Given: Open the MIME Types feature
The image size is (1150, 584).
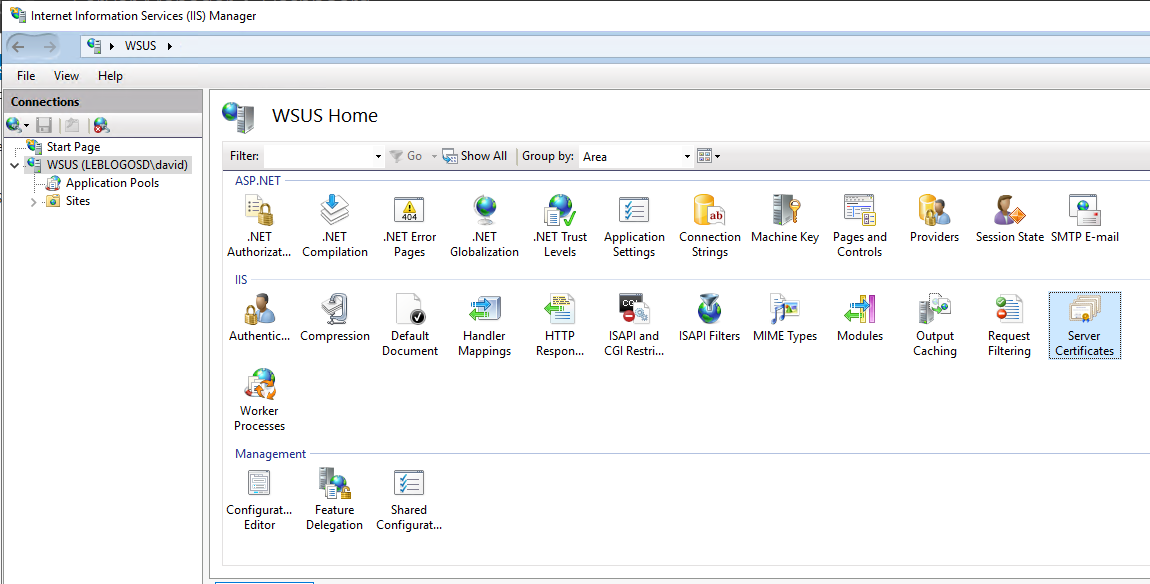Looking at the screenshot, I should [x=785, y=318].
